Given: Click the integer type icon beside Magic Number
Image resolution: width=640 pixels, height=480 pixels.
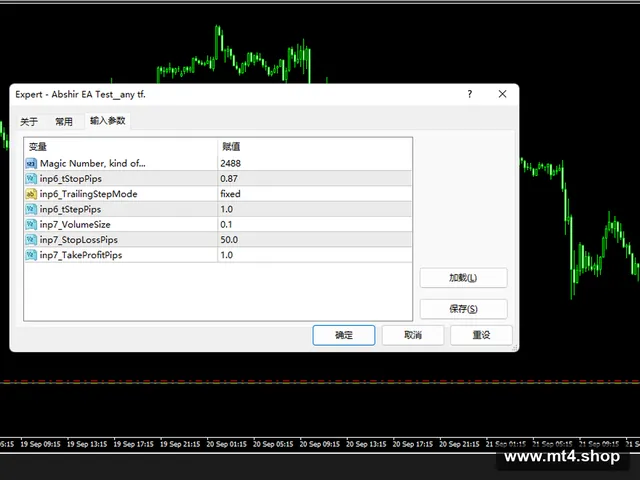Looking at the screenshot, I should pos(31,164).
